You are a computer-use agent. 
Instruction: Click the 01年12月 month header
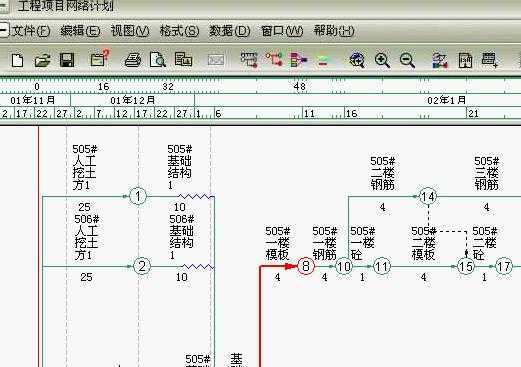pyautogui.click(x=133, y=100)
